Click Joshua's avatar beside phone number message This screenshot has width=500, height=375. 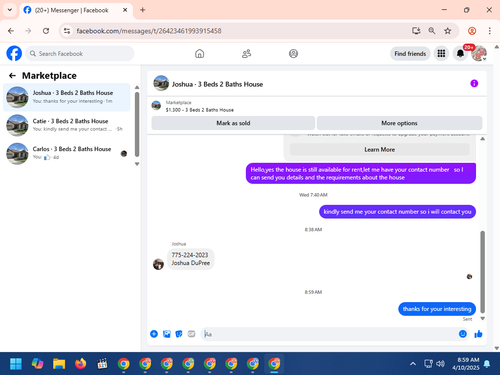[x=158, y=264]
